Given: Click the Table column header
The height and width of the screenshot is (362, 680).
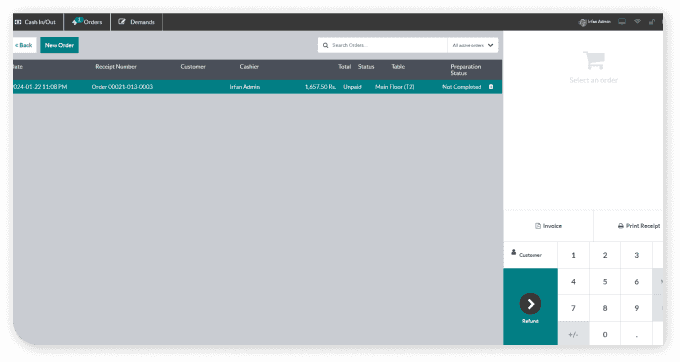Looking at the screenshot, I should pyautogui.click(x=398, y=67).
